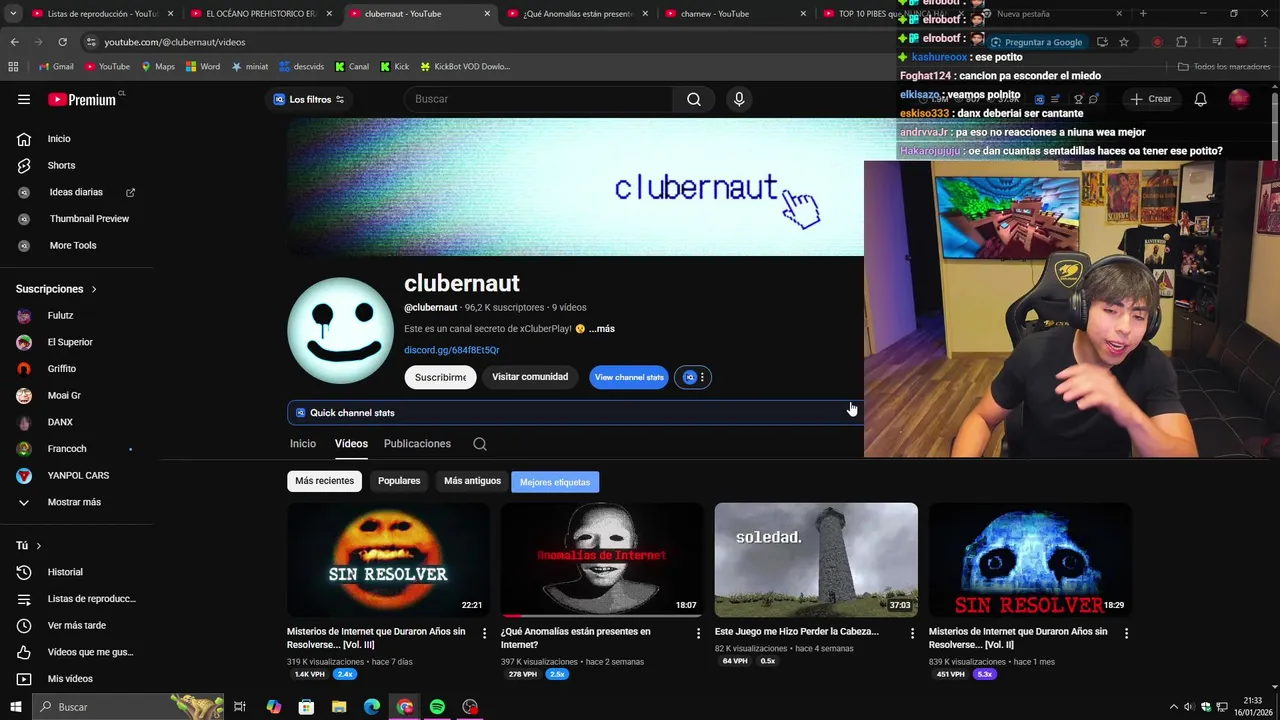The height and width of the screenshot is (720, 1280).
Task: Open the Gmail bookmark
Action: [x=56, y=67]
